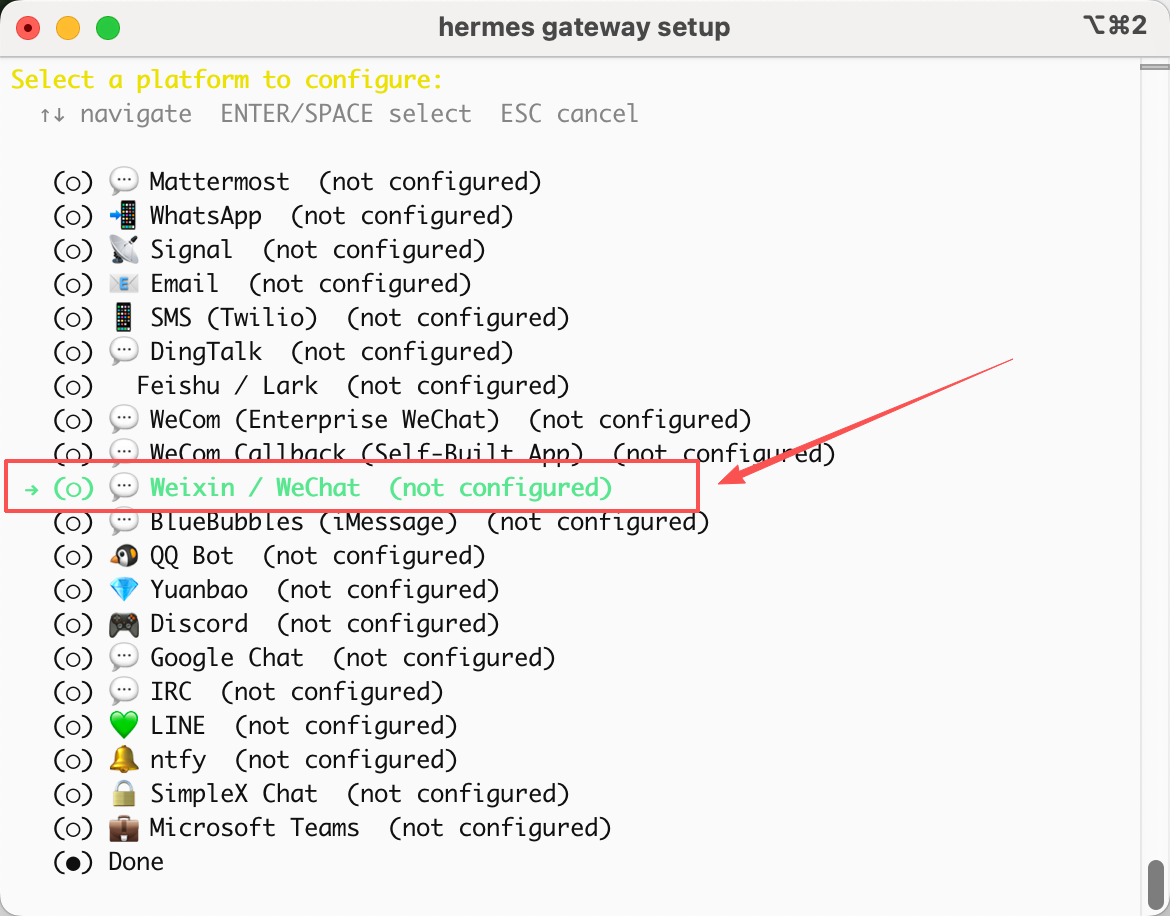This screenshot has width=1170, height=916.
Task: Click the vertical scrollbar thumb at bottom right
Action: pyautogui.click(x=1156, y=885)
